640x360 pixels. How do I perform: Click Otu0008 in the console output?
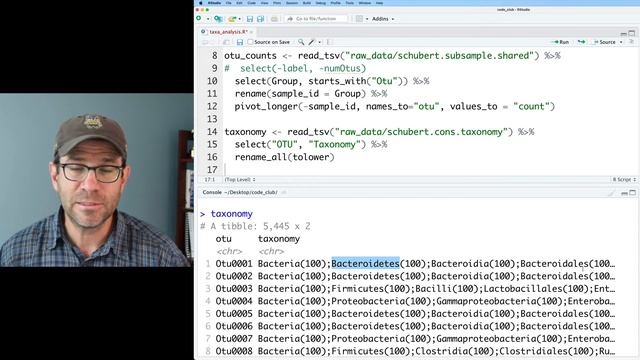tap(234, 351)
